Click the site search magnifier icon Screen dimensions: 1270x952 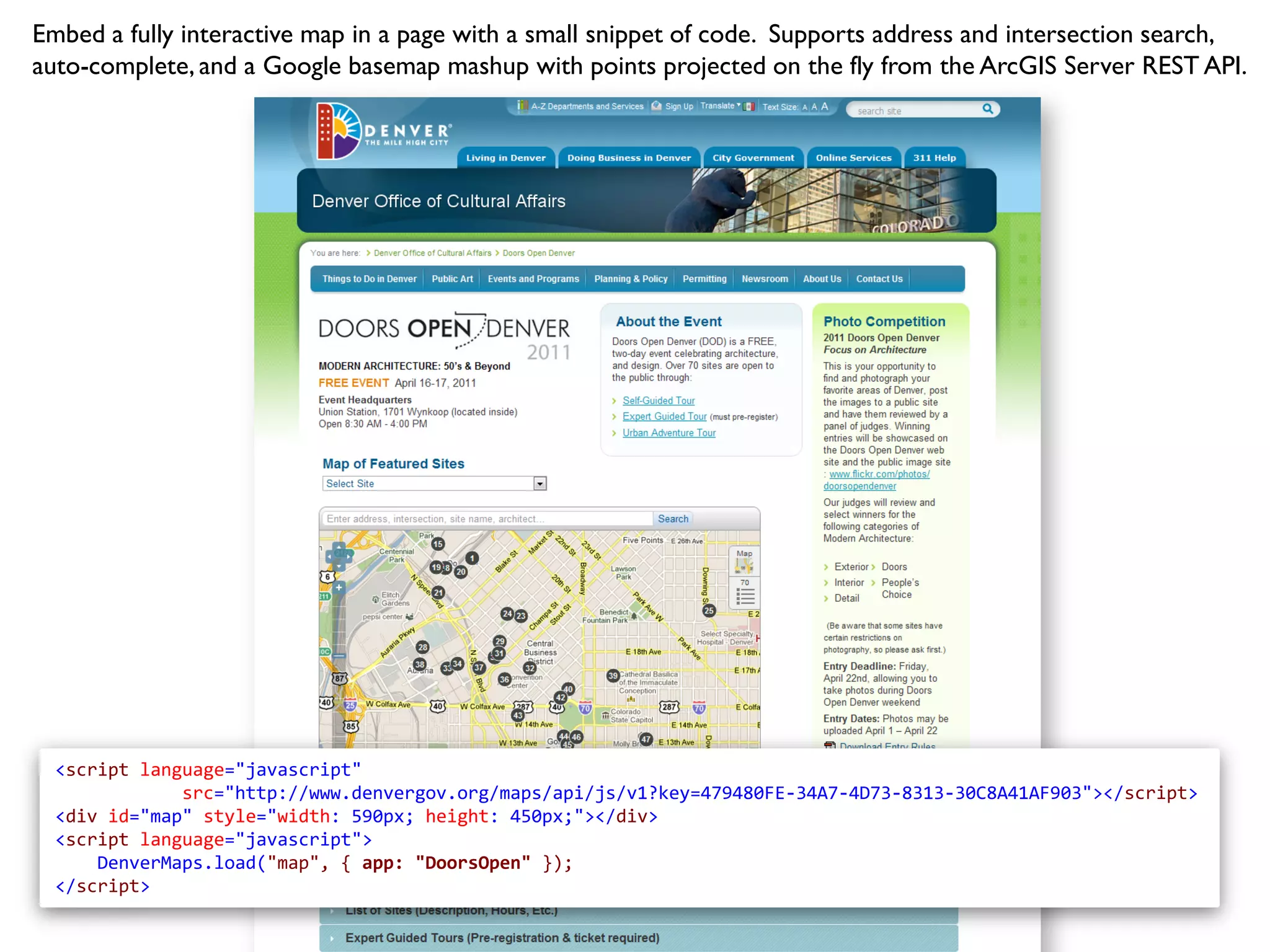pyautogui.click(x=988, y=109)
